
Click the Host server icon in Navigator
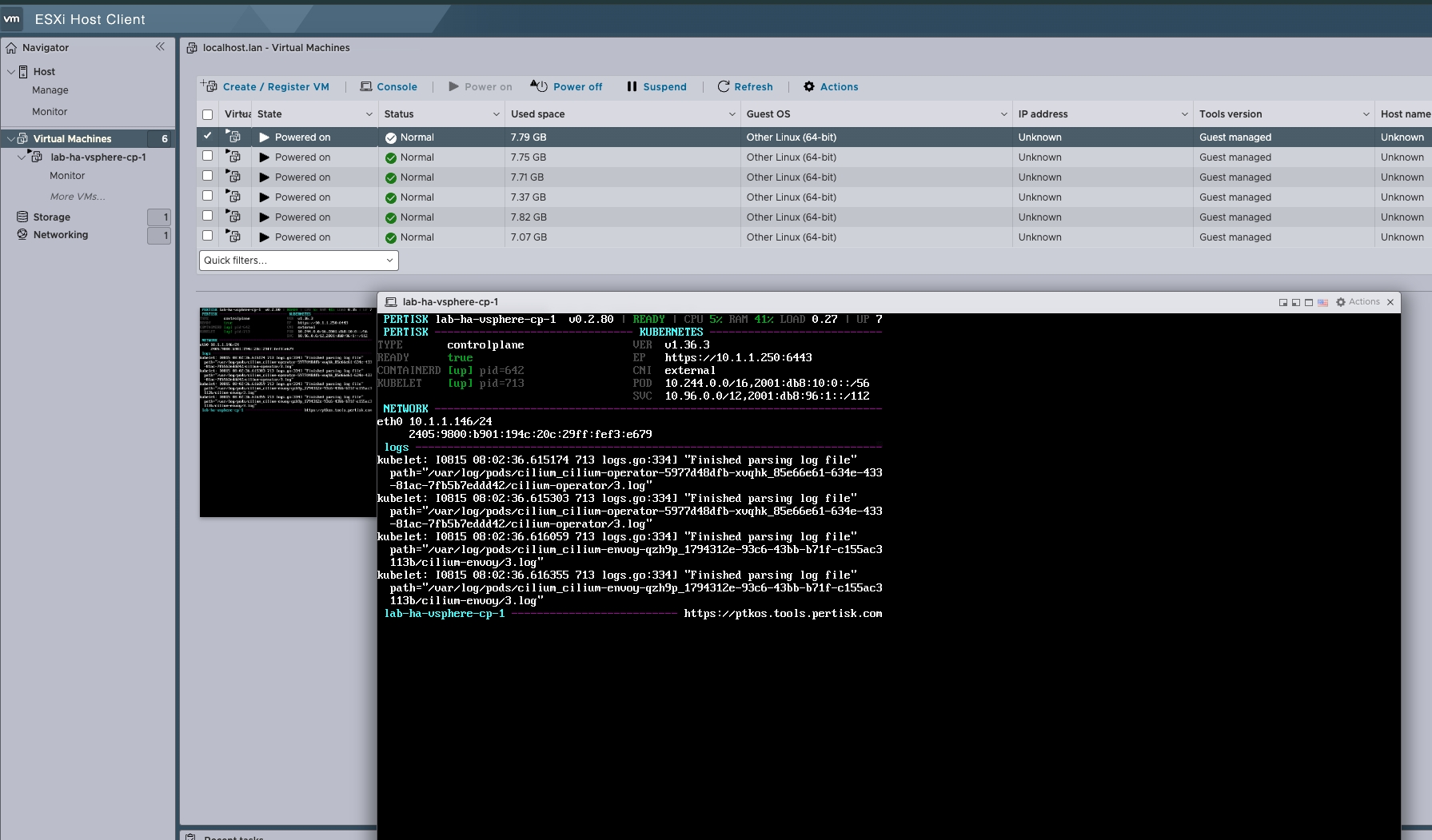pyautogui.click(x=23, y=72)
